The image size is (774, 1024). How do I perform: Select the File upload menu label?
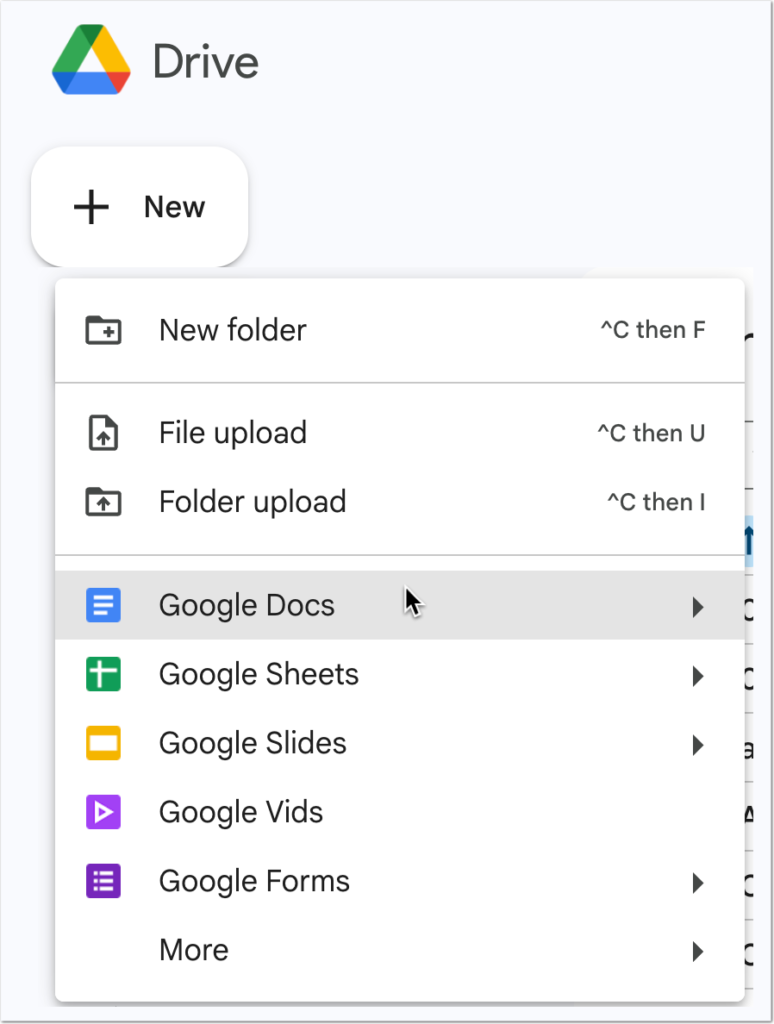233,433
